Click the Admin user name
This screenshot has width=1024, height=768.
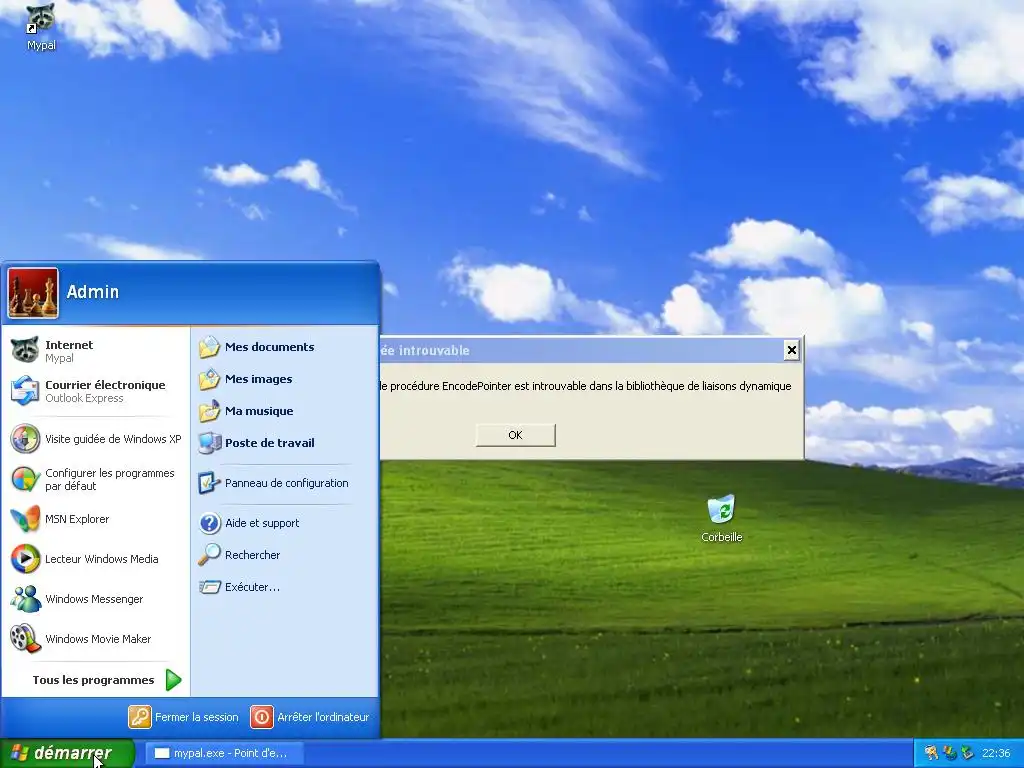pyautogui.click(x=93, y=292)
